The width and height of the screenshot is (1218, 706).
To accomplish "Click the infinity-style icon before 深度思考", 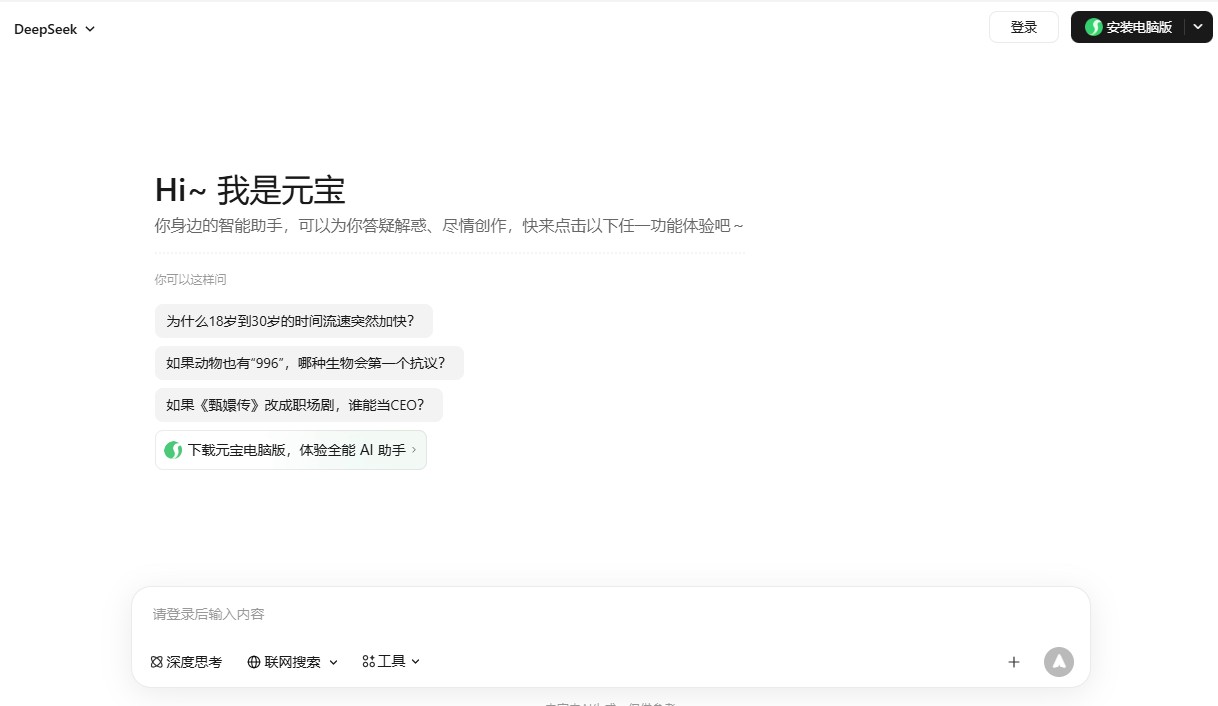I will coord(155,661).
